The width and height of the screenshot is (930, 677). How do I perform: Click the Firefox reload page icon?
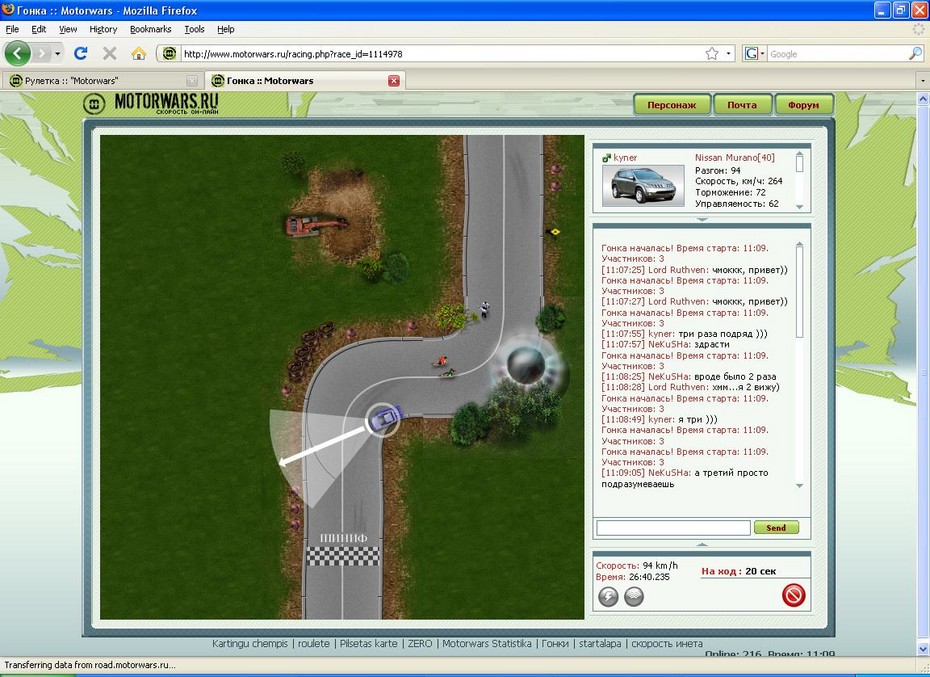click(x=81, y=53)
